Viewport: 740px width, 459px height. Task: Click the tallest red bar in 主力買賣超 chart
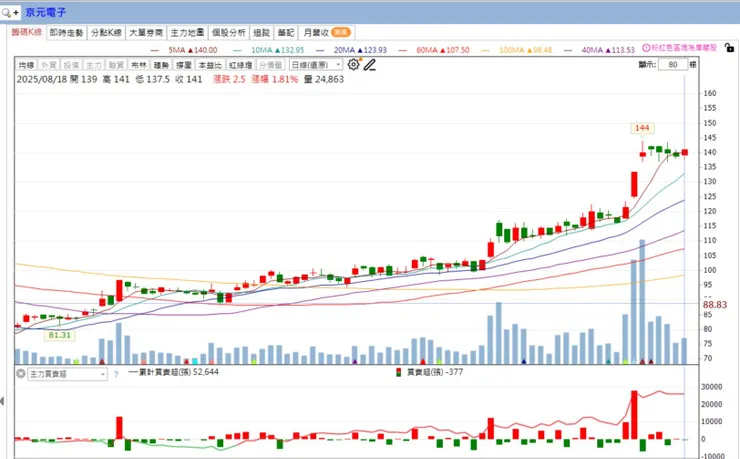click(x=634, y=415)
